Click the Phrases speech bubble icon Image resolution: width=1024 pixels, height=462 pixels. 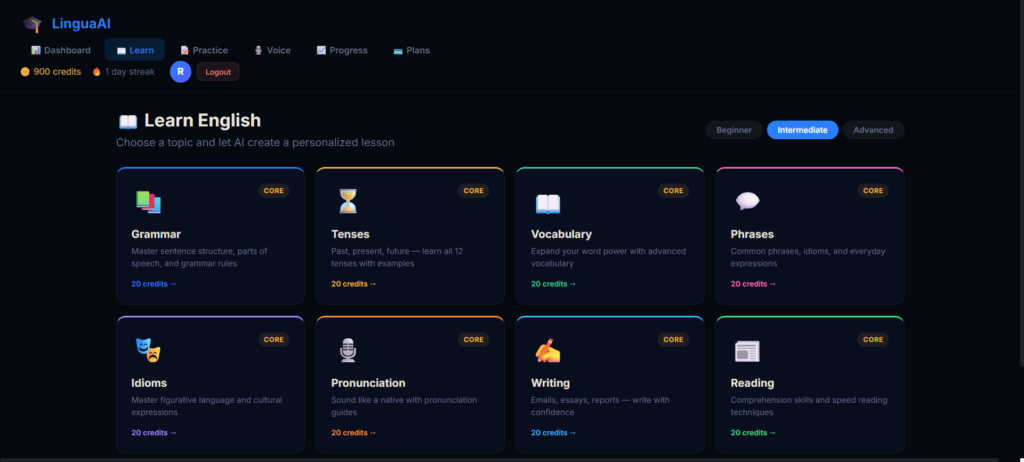click(748, 201)
